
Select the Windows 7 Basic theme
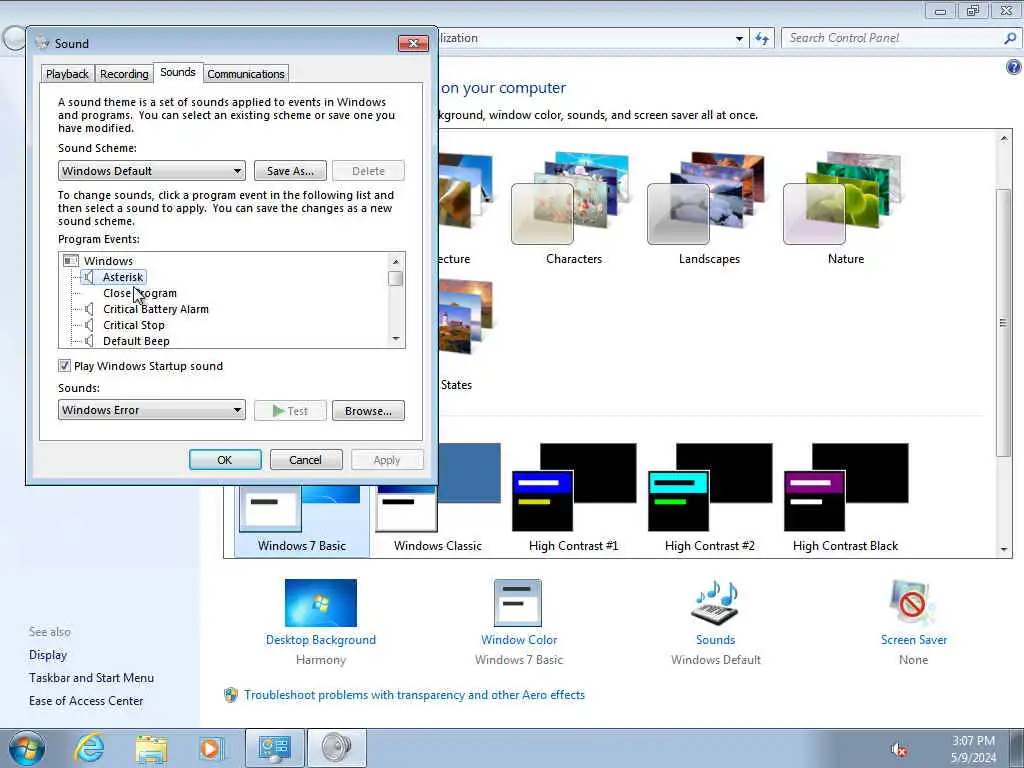(302, 520)
